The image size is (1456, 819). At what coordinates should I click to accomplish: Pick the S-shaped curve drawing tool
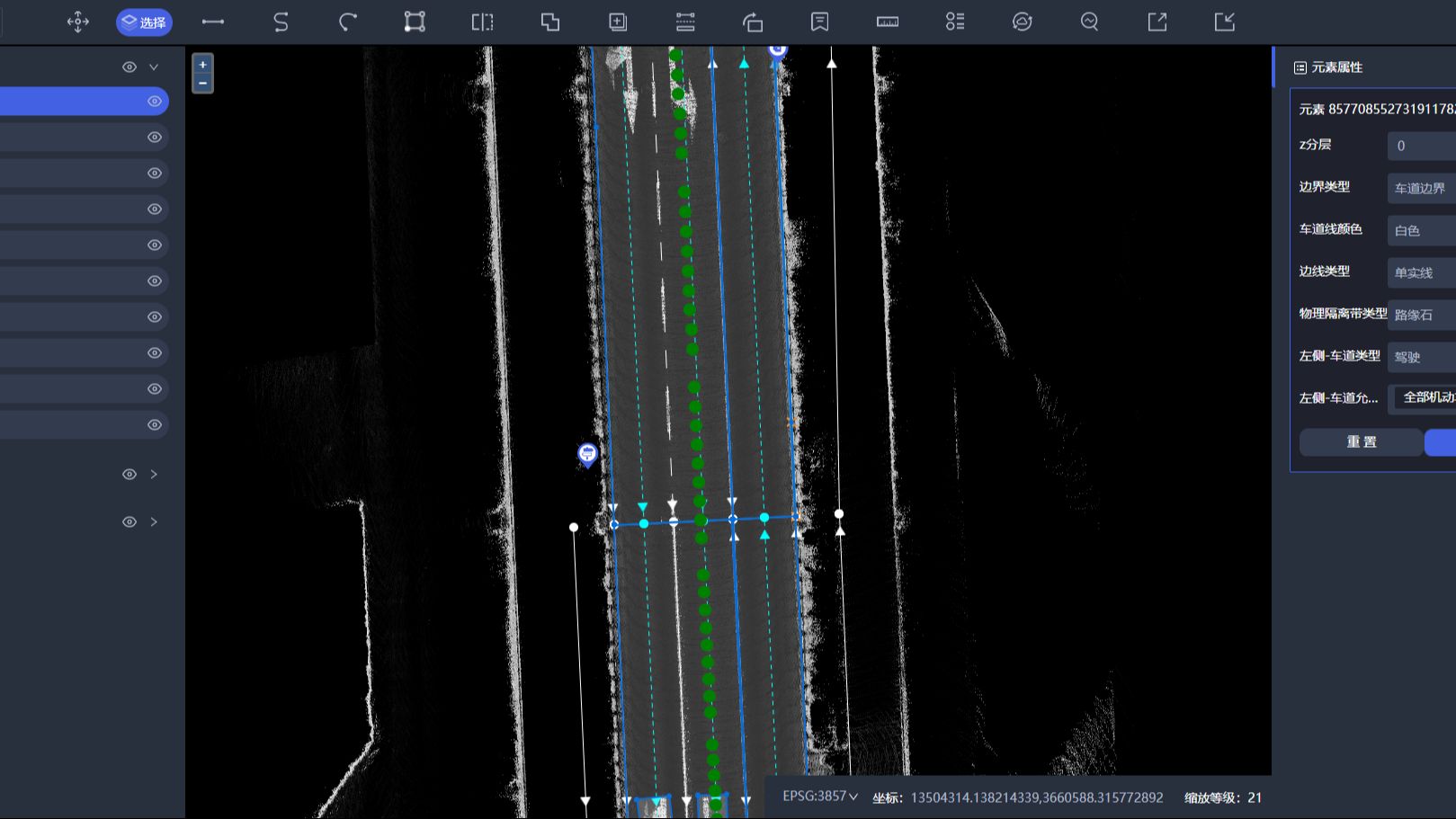tap(281, 22)
